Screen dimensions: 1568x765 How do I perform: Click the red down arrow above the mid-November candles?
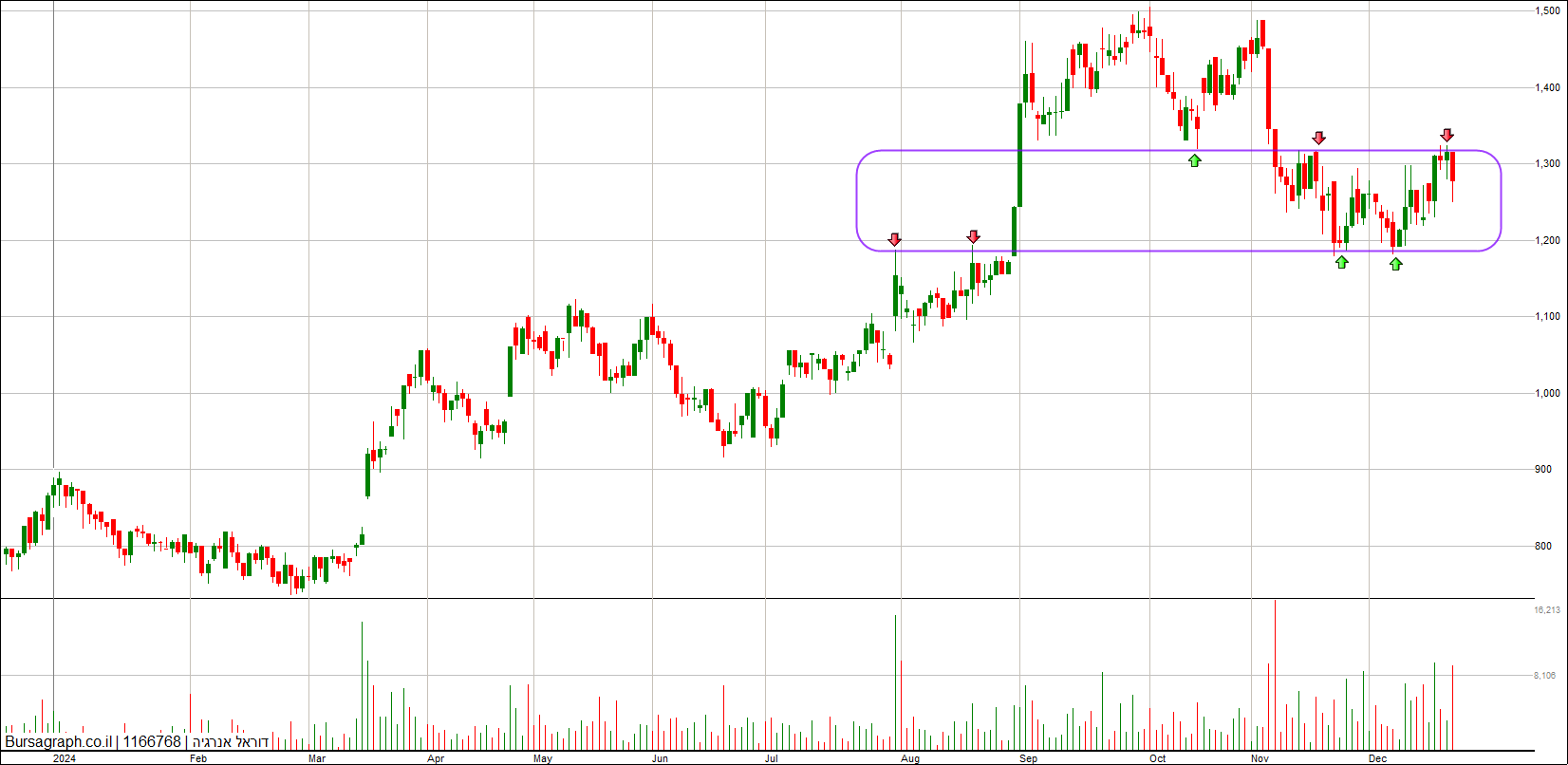(1318, 139)
